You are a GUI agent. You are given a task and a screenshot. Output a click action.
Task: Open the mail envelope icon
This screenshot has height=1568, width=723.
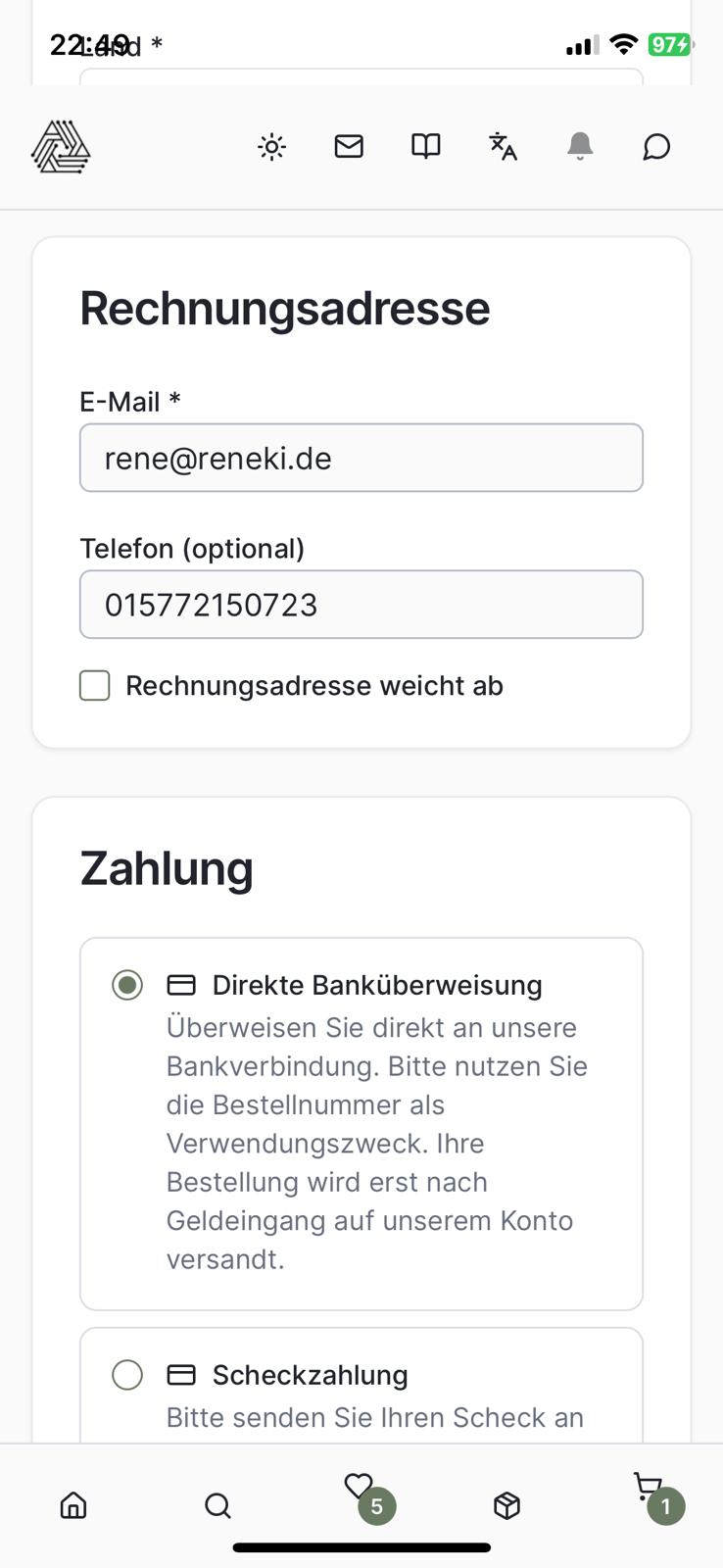pos(349,147)
